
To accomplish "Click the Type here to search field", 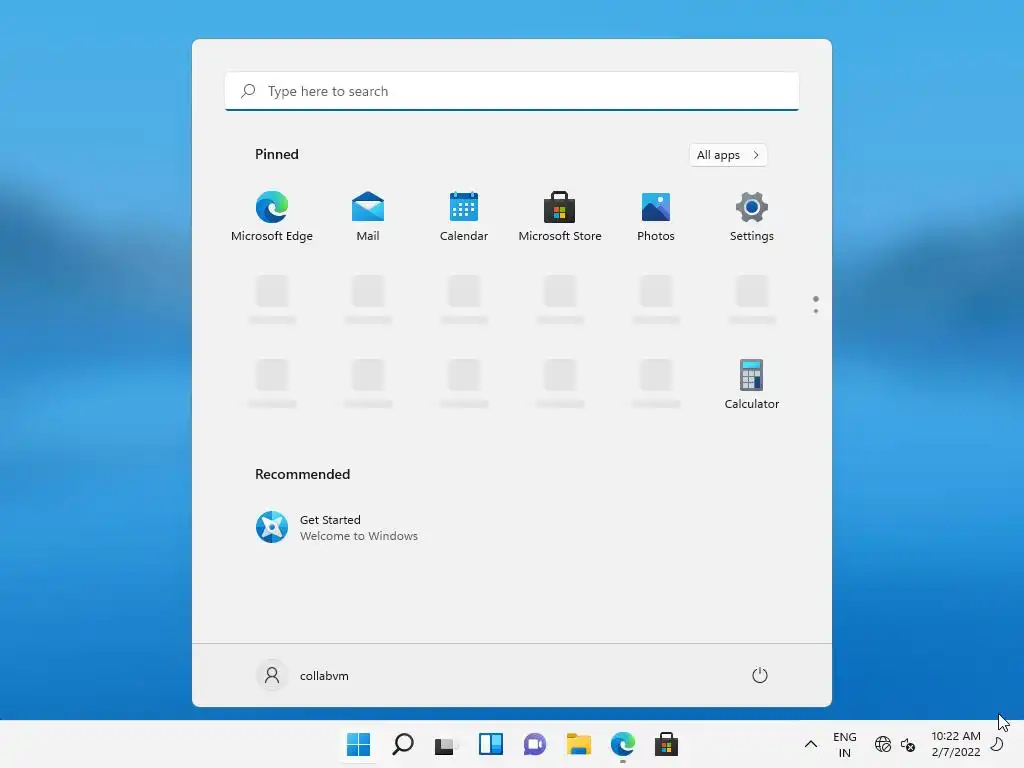I will (512, 91).
